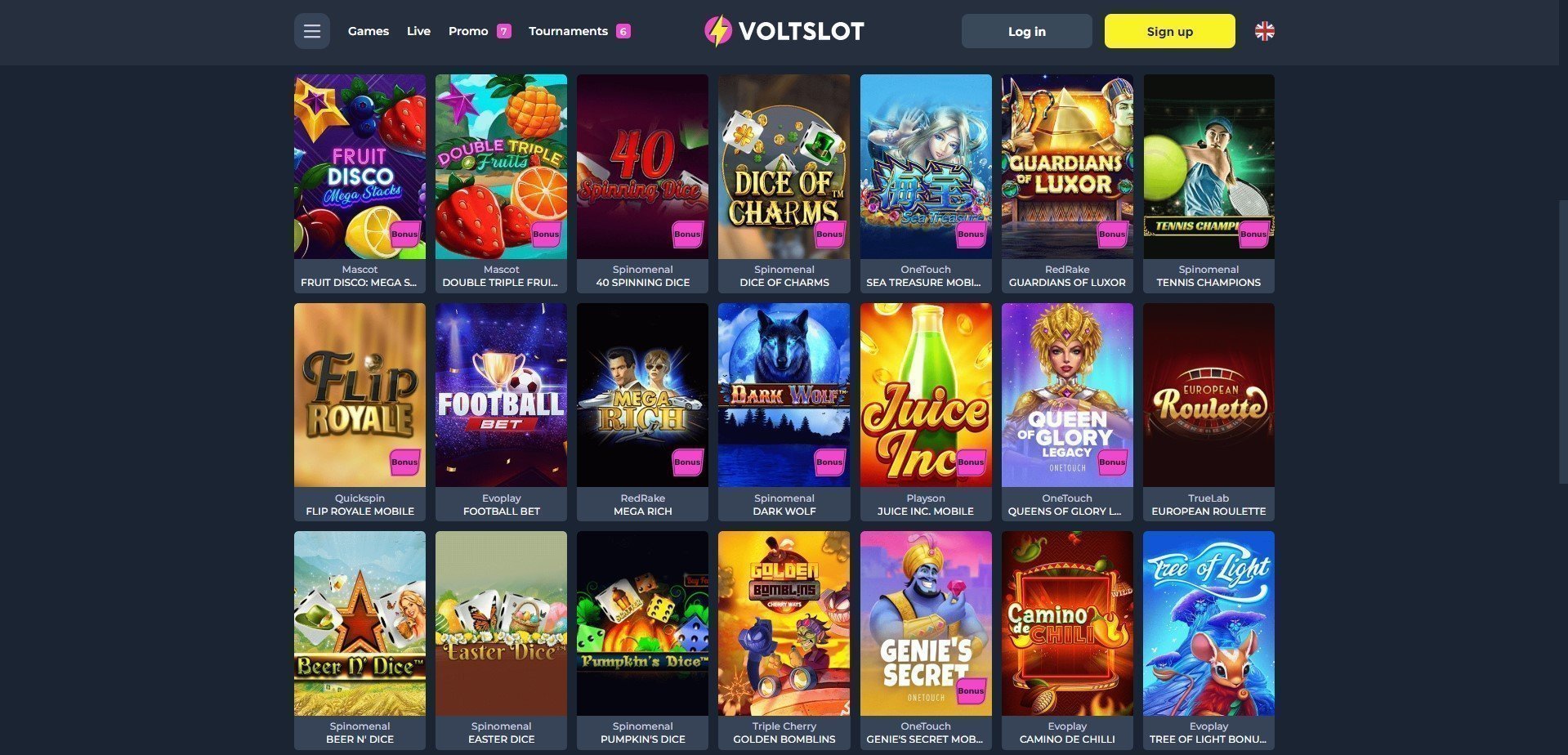Click Bonus badge on Genie's Secret
The width and height of the screenshot is (1568, 755).
[970, 690]
